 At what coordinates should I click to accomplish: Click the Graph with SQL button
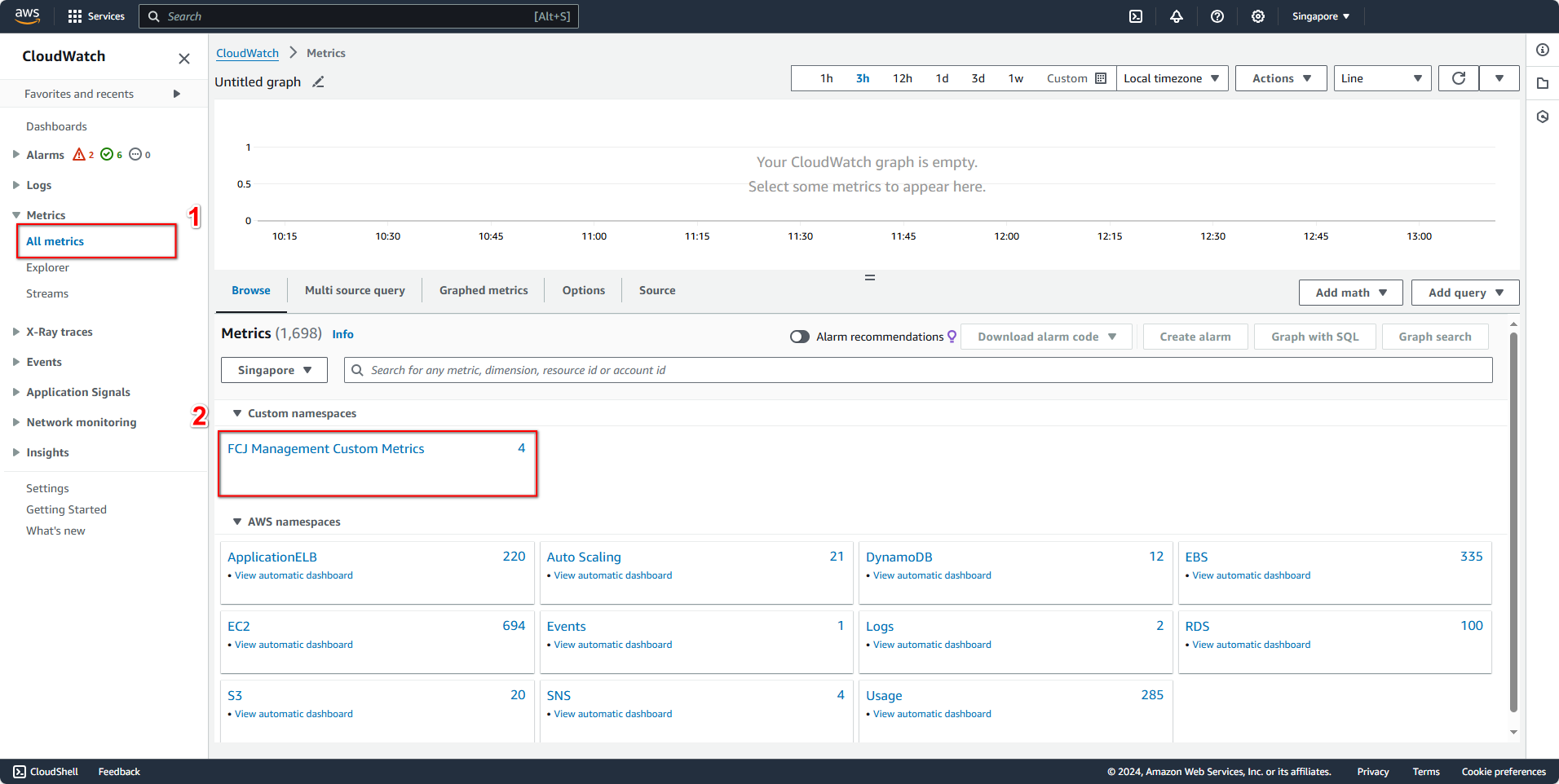pyautogui.click(x=1314, y=337)
